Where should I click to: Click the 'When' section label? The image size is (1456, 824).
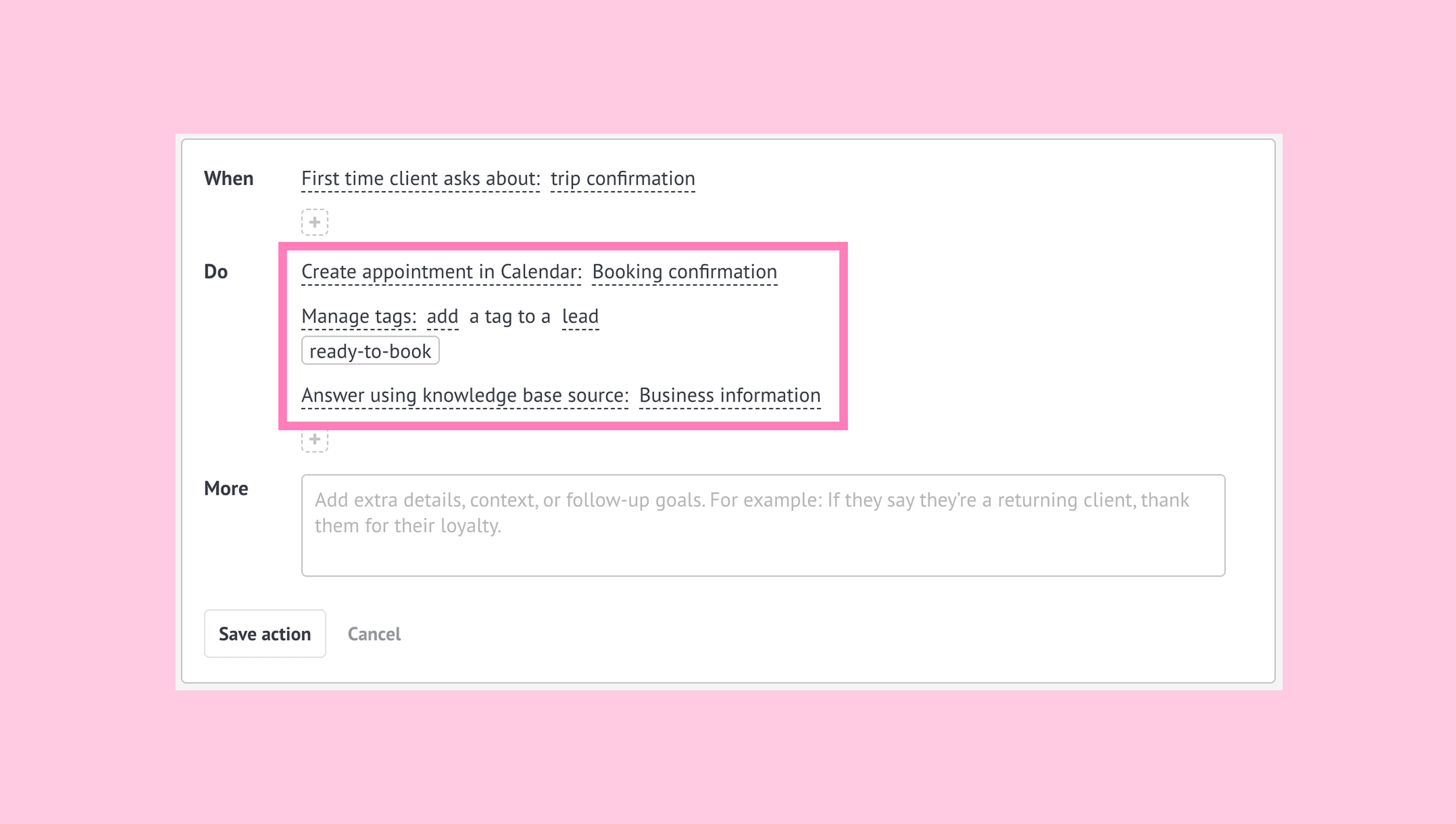click(229, 179)
